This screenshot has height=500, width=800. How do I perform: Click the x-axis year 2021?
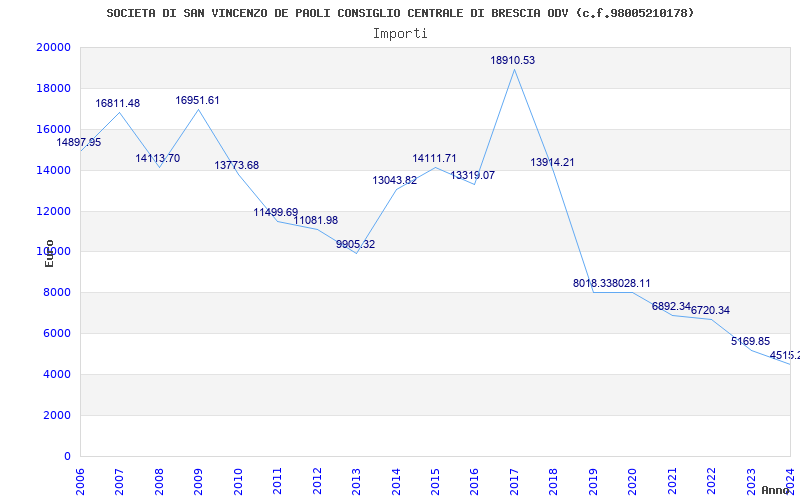(672, 481)
